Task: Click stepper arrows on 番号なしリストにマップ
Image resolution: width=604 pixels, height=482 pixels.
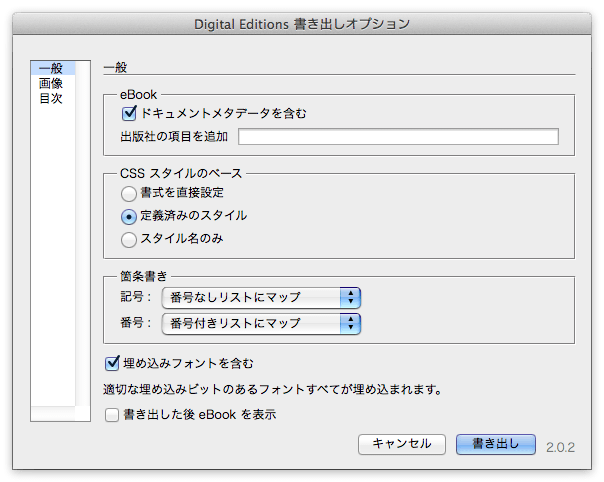Action: click(351, 297)
